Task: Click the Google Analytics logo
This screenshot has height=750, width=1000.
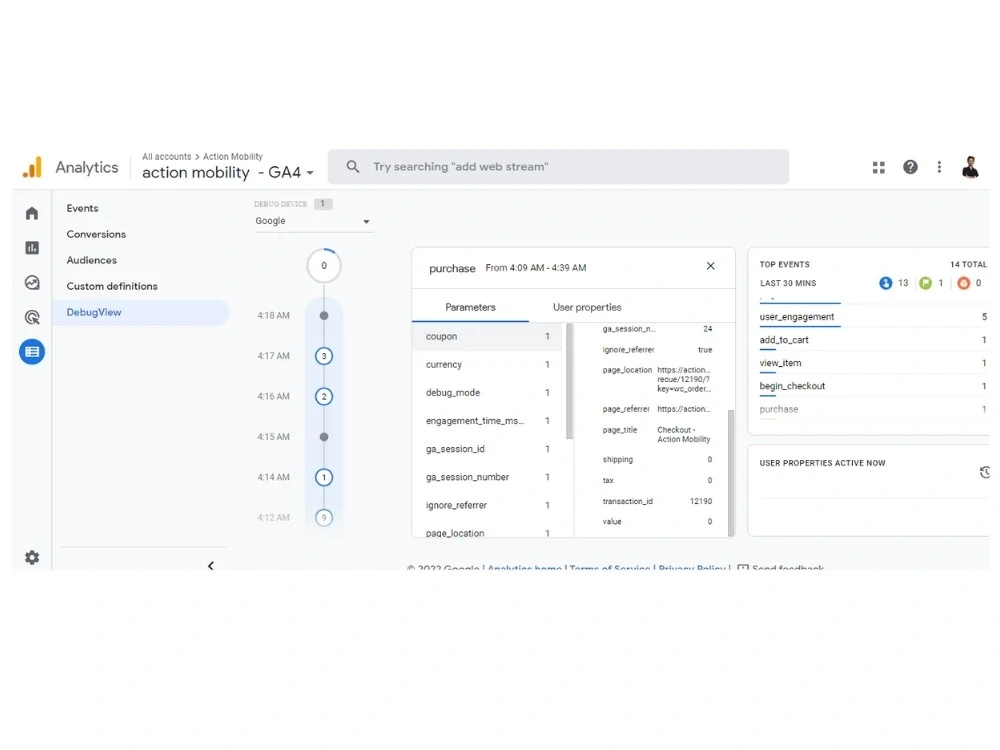Action: [x=32, y=167]
